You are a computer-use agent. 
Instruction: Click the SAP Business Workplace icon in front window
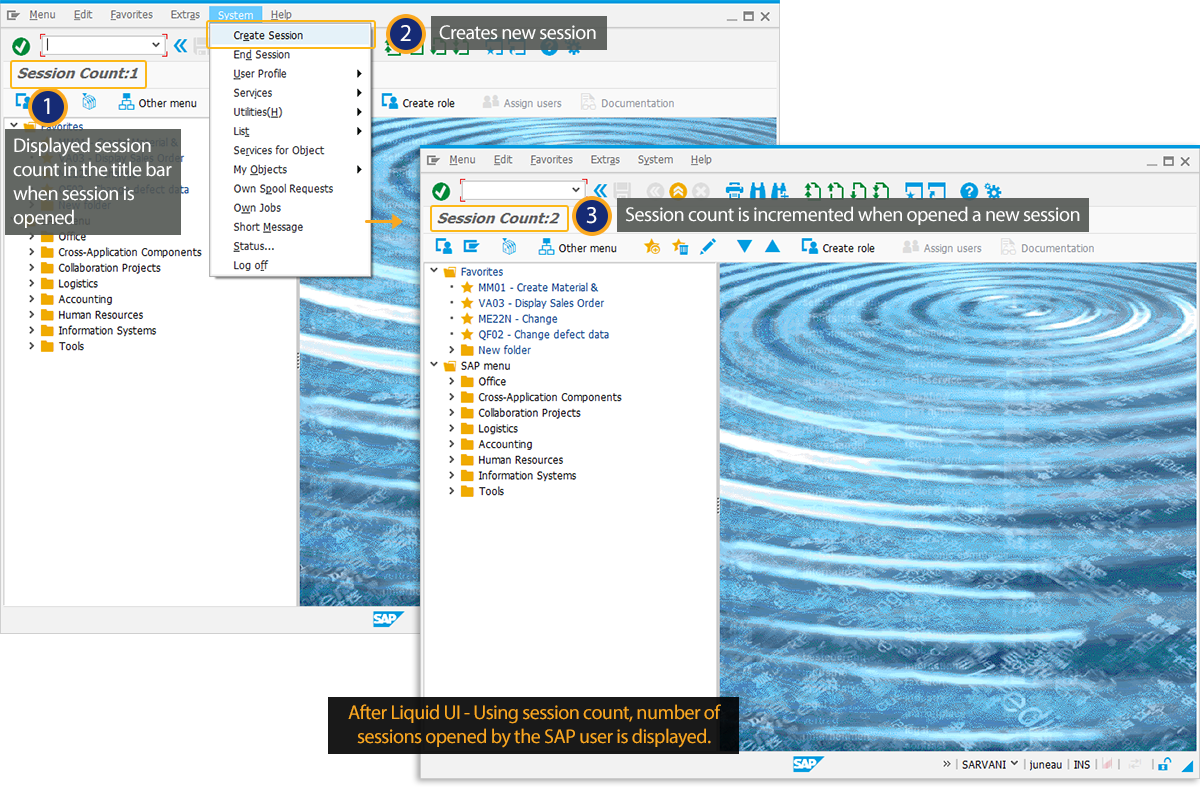pyautogui.click(x=508, y=247)
